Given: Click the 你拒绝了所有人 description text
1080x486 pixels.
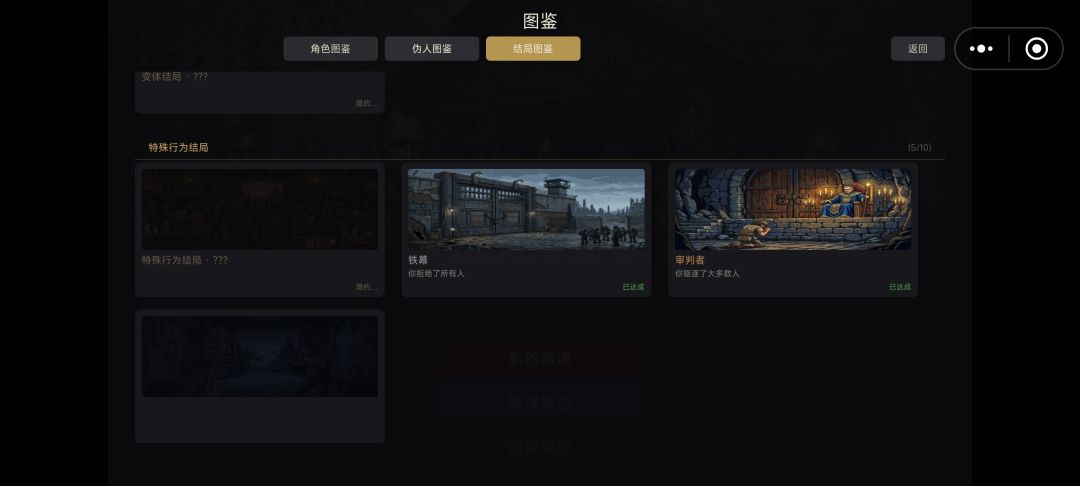Looking at the screenshot, I should (436, 273).
